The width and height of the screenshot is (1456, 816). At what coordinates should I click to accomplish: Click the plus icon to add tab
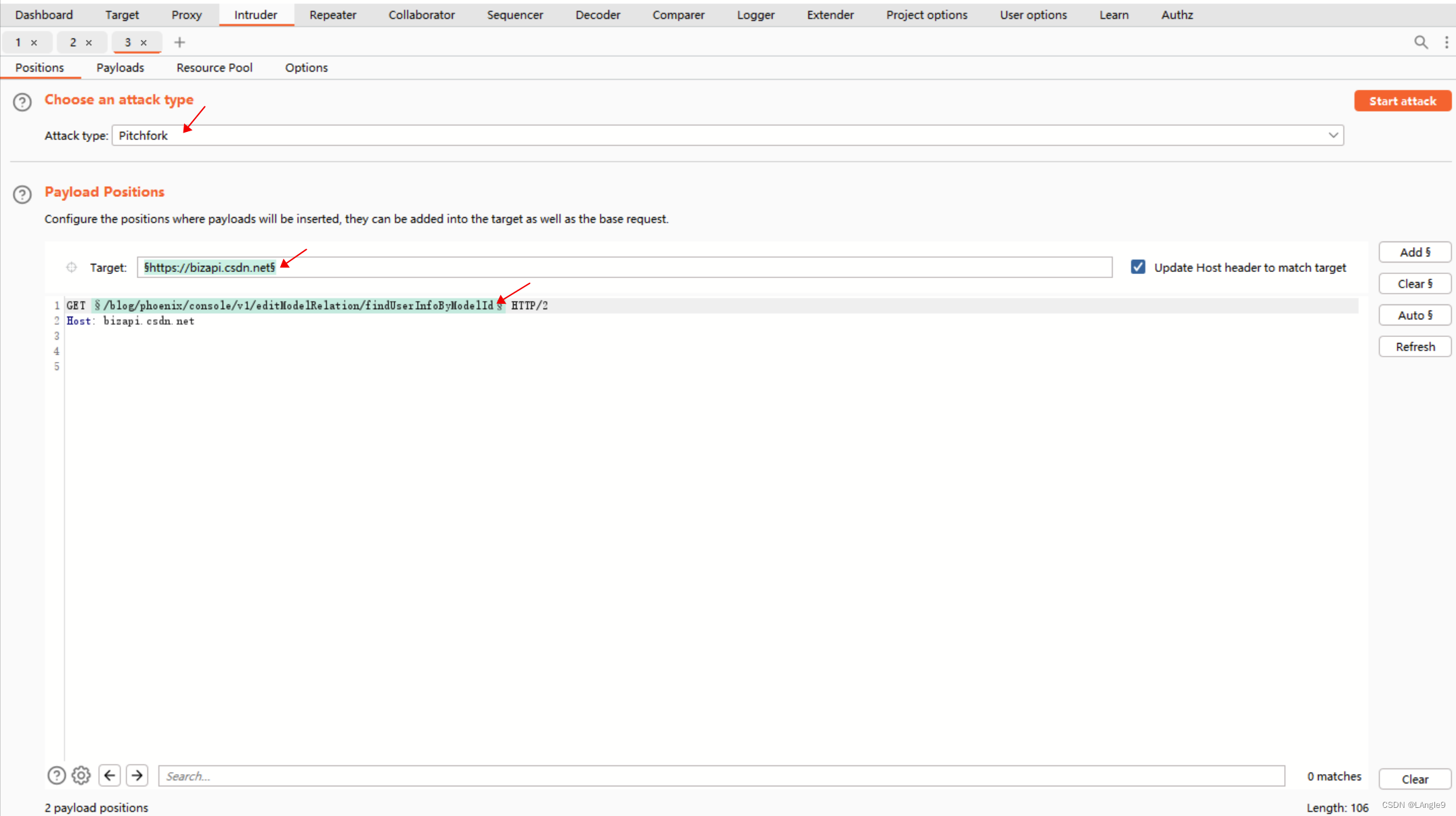click(179, 43)
